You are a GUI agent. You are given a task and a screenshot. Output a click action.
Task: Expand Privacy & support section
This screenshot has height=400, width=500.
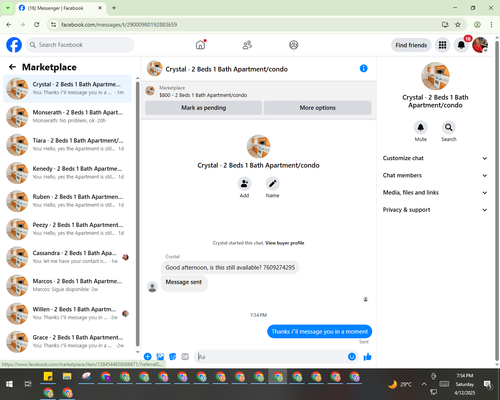pyautogui.click(x=435, y=210)
